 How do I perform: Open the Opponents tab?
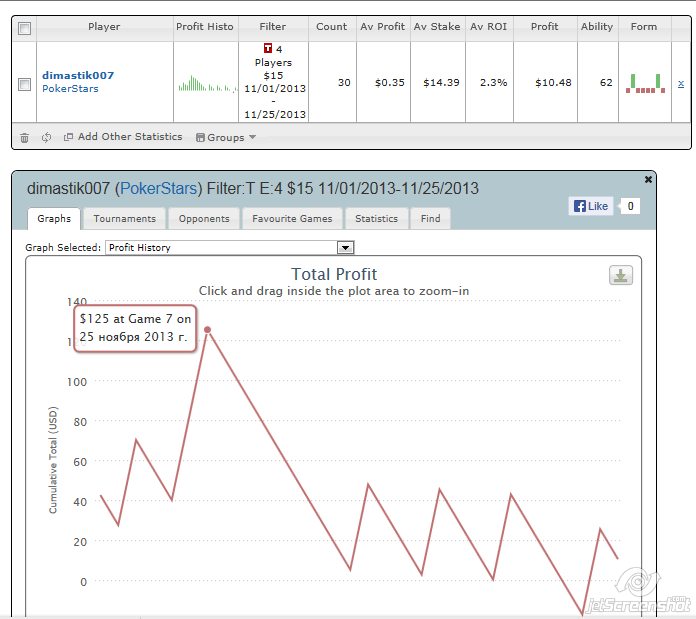coord(204,218)
